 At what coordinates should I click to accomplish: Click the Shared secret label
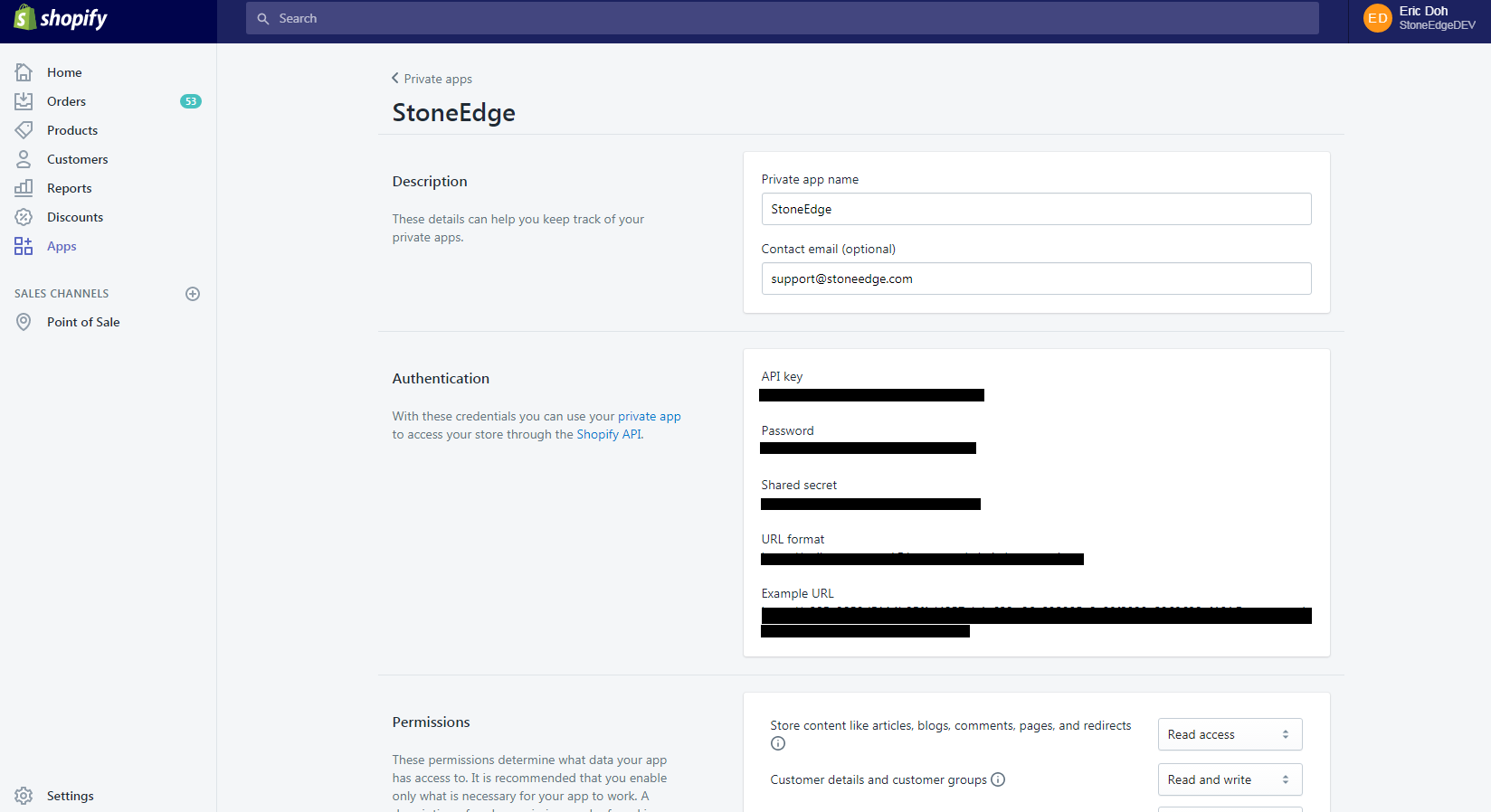pyautogui.click(x=799, y=485)
